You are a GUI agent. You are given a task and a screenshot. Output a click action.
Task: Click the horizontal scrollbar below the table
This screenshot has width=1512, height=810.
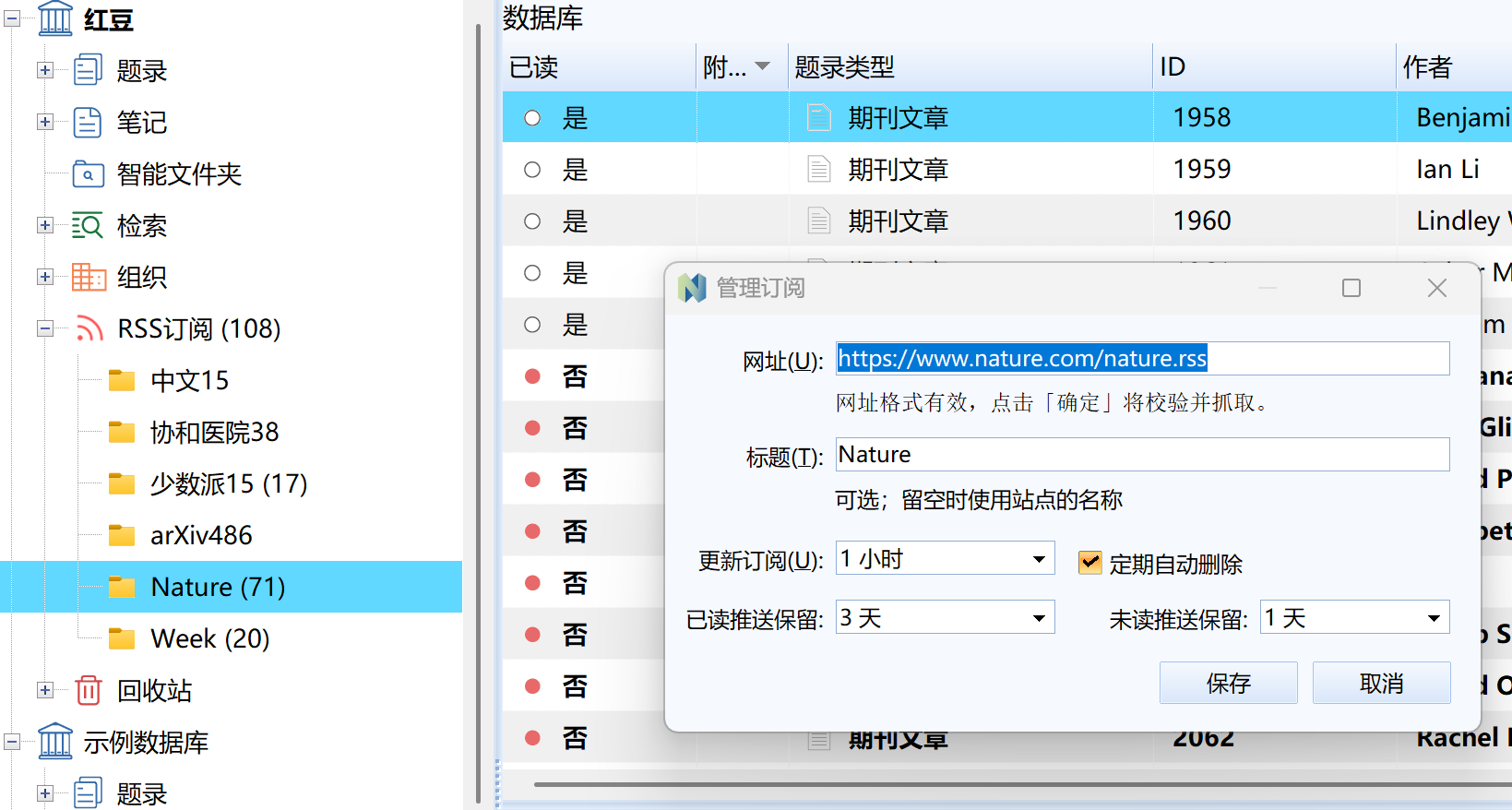pyautogui.click(x=1022, y=785)
